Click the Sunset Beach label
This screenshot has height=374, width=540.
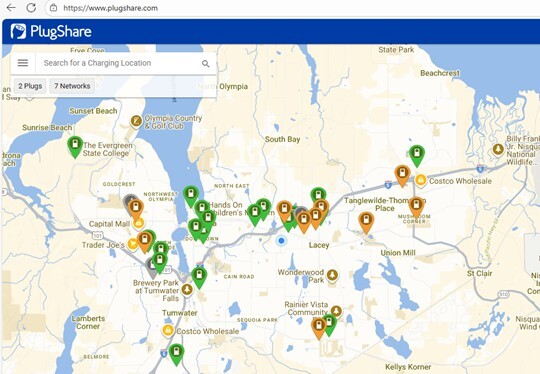[x=93, y=111]
